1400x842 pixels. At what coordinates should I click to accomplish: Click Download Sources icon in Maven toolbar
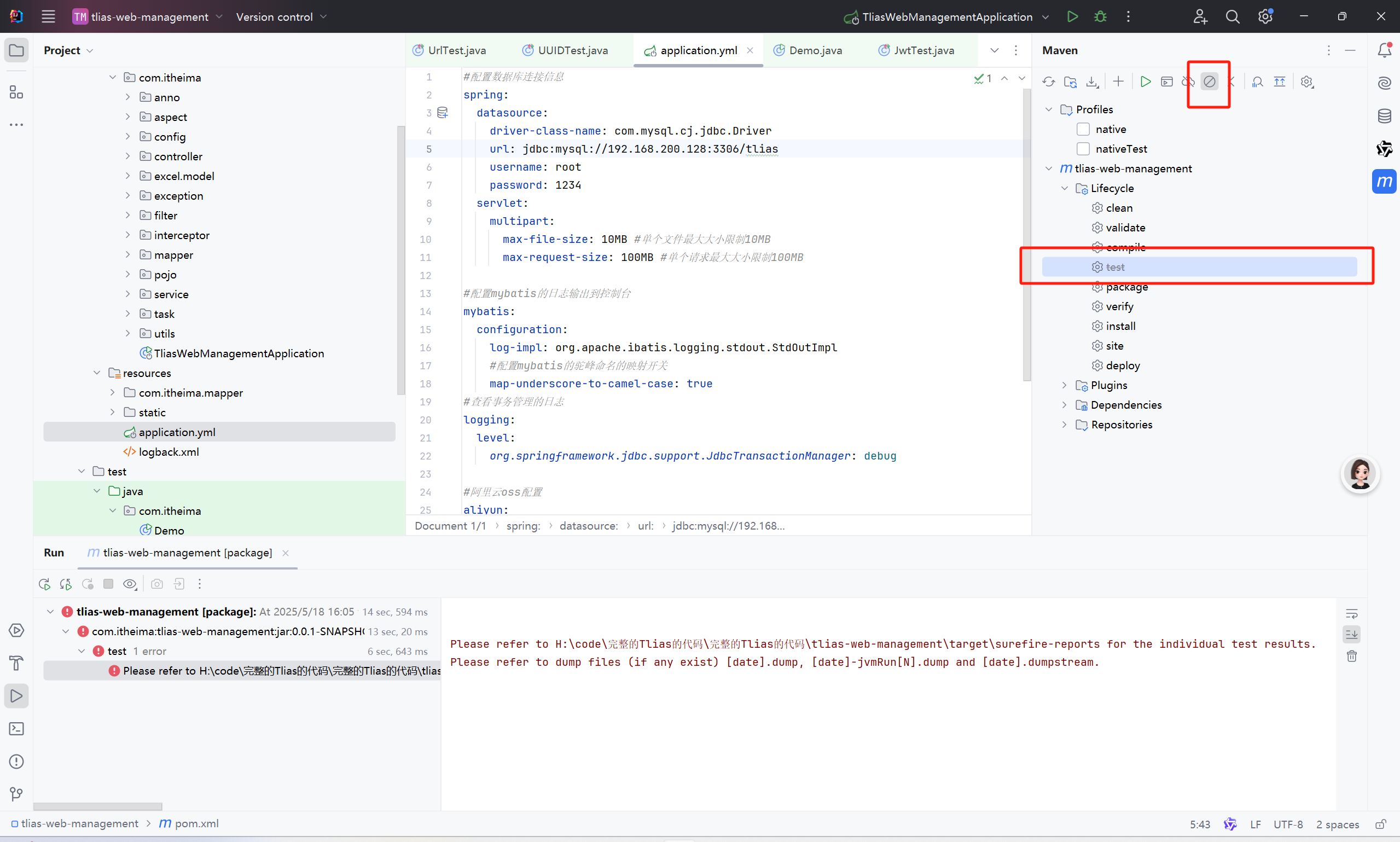click(x=1092, y=82)
